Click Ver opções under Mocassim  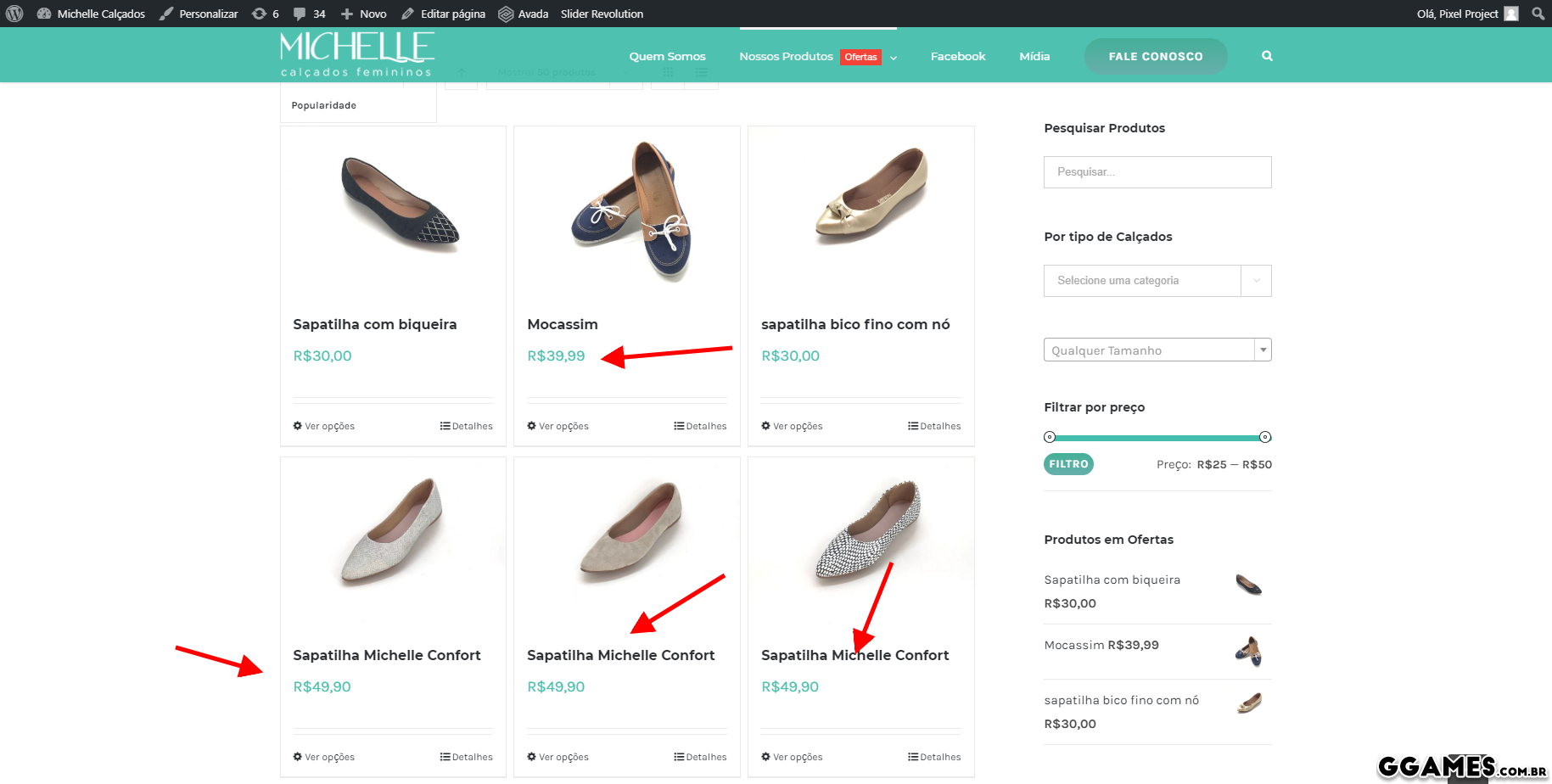[x=558, y=426]
